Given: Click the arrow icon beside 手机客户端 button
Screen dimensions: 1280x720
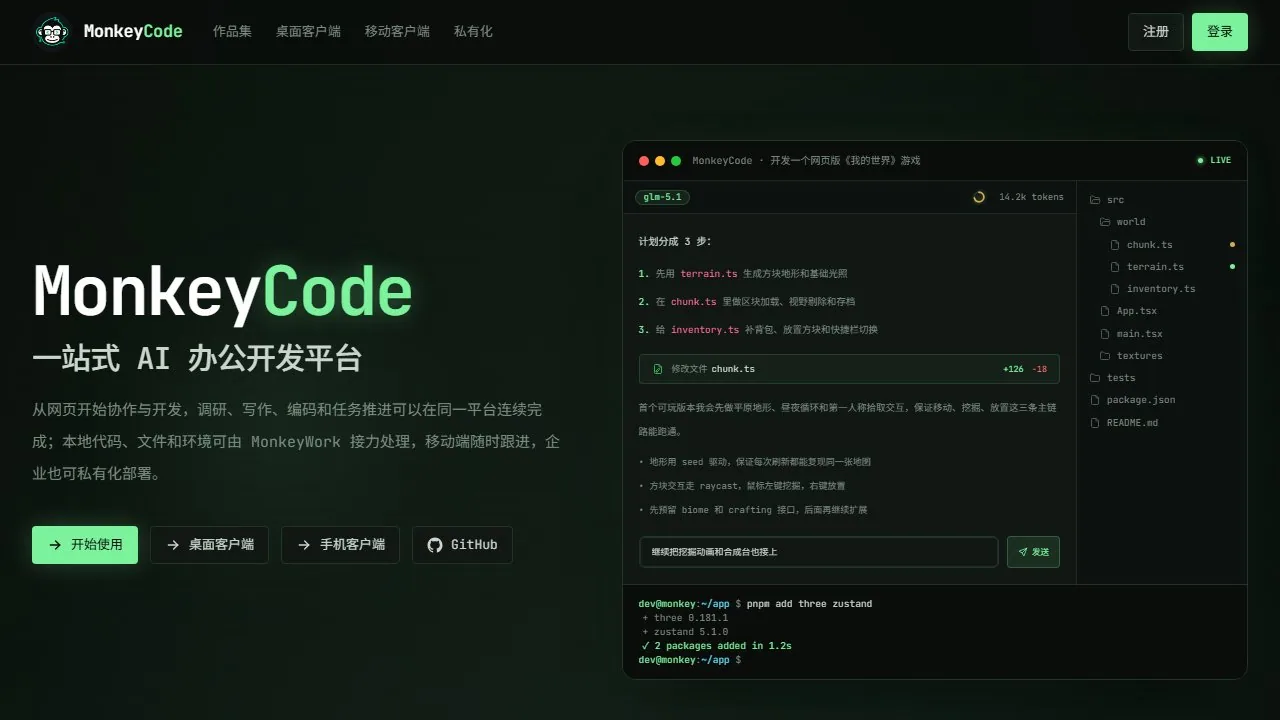Looking at the screenshot, I should (304, 545).
